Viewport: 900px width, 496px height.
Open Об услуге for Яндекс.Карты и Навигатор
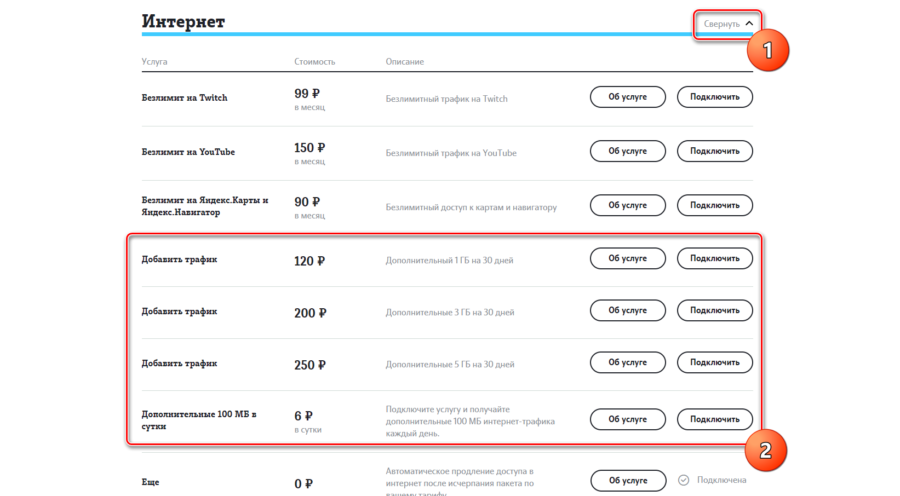[628, 205]
